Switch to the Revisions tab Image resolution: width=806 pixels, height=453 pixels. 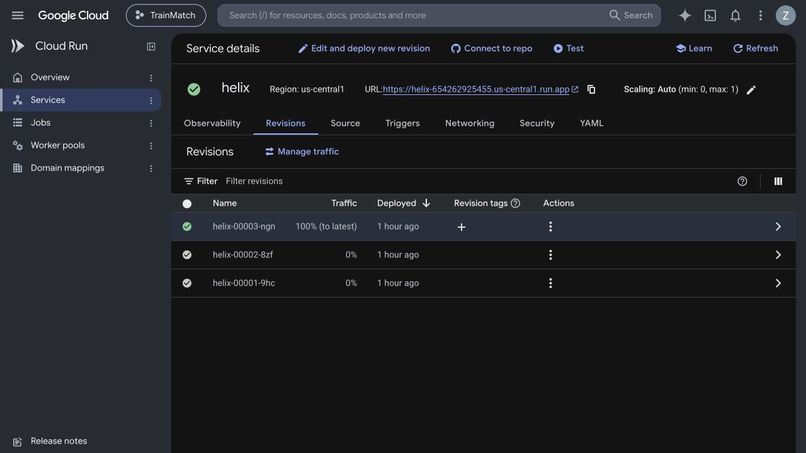pos(285,123)
